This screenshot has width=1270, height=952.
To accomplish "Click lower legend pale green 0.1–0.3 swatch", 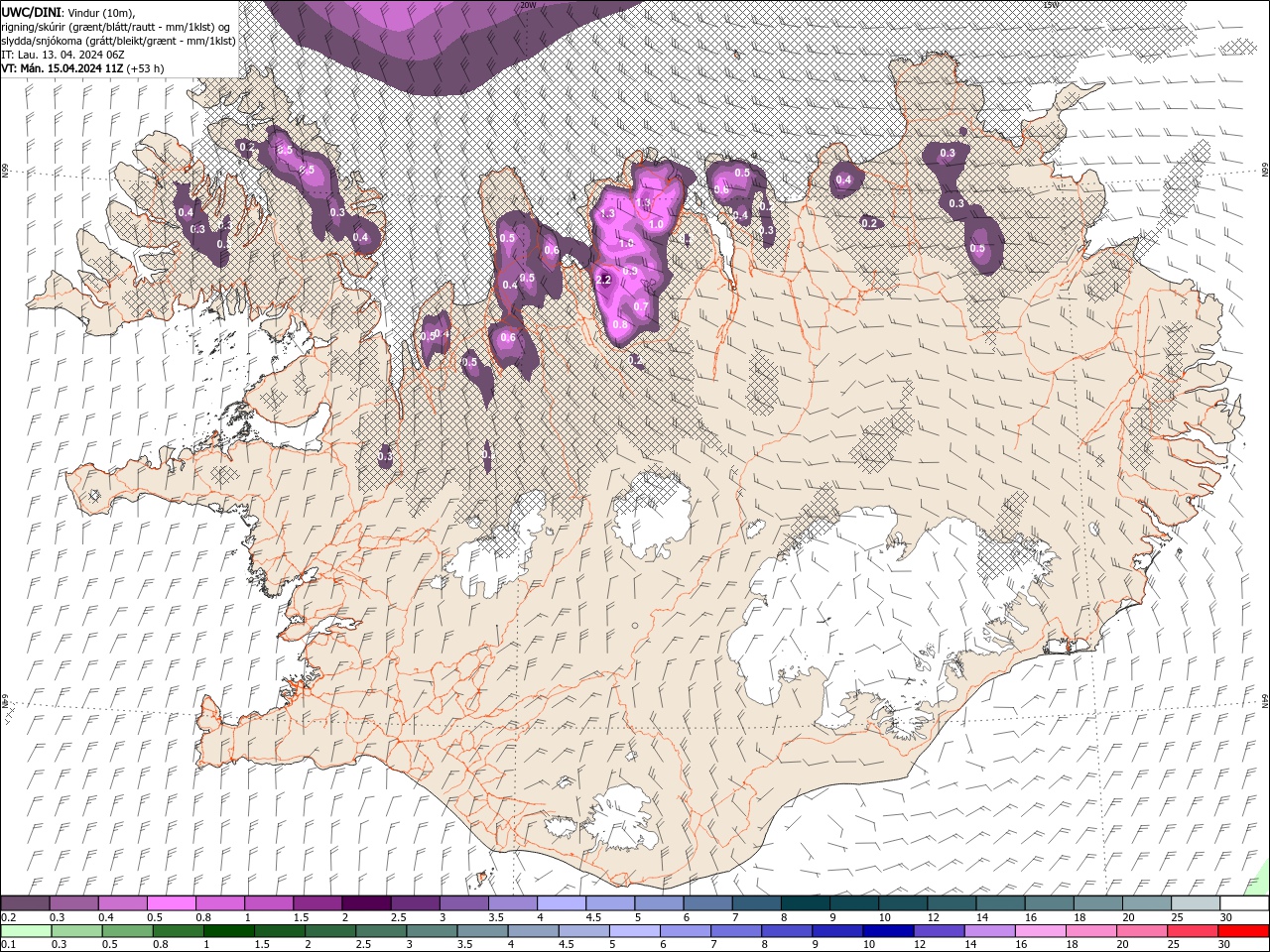I will pyautogui.click(x=26, y=931).
